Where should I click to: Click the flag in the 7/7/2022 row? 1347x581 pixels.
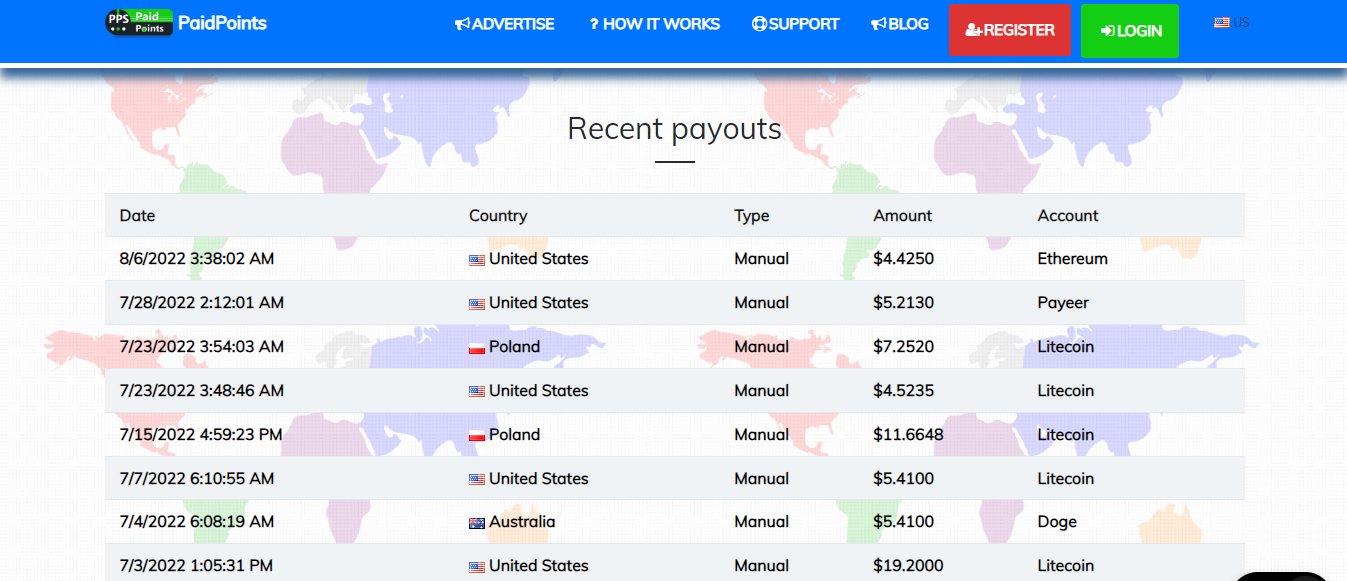click(477, 480)
